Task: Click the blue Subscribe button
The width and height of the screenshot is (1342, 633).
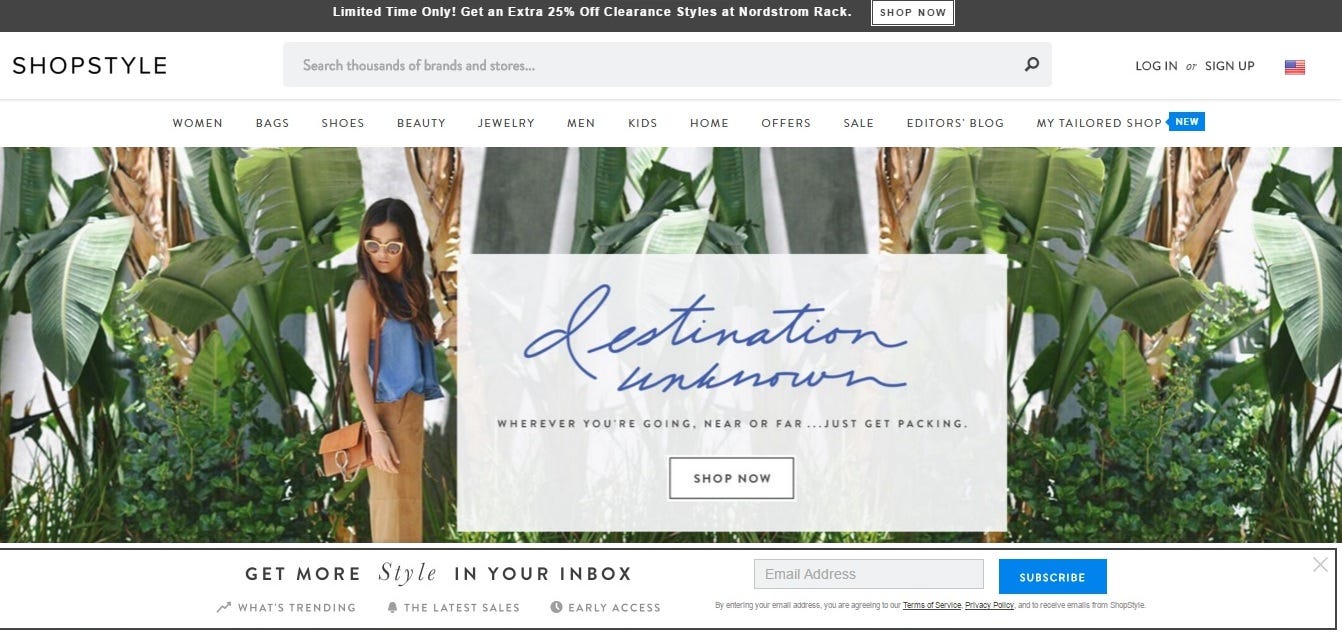Action: (x=1052, y=577)
